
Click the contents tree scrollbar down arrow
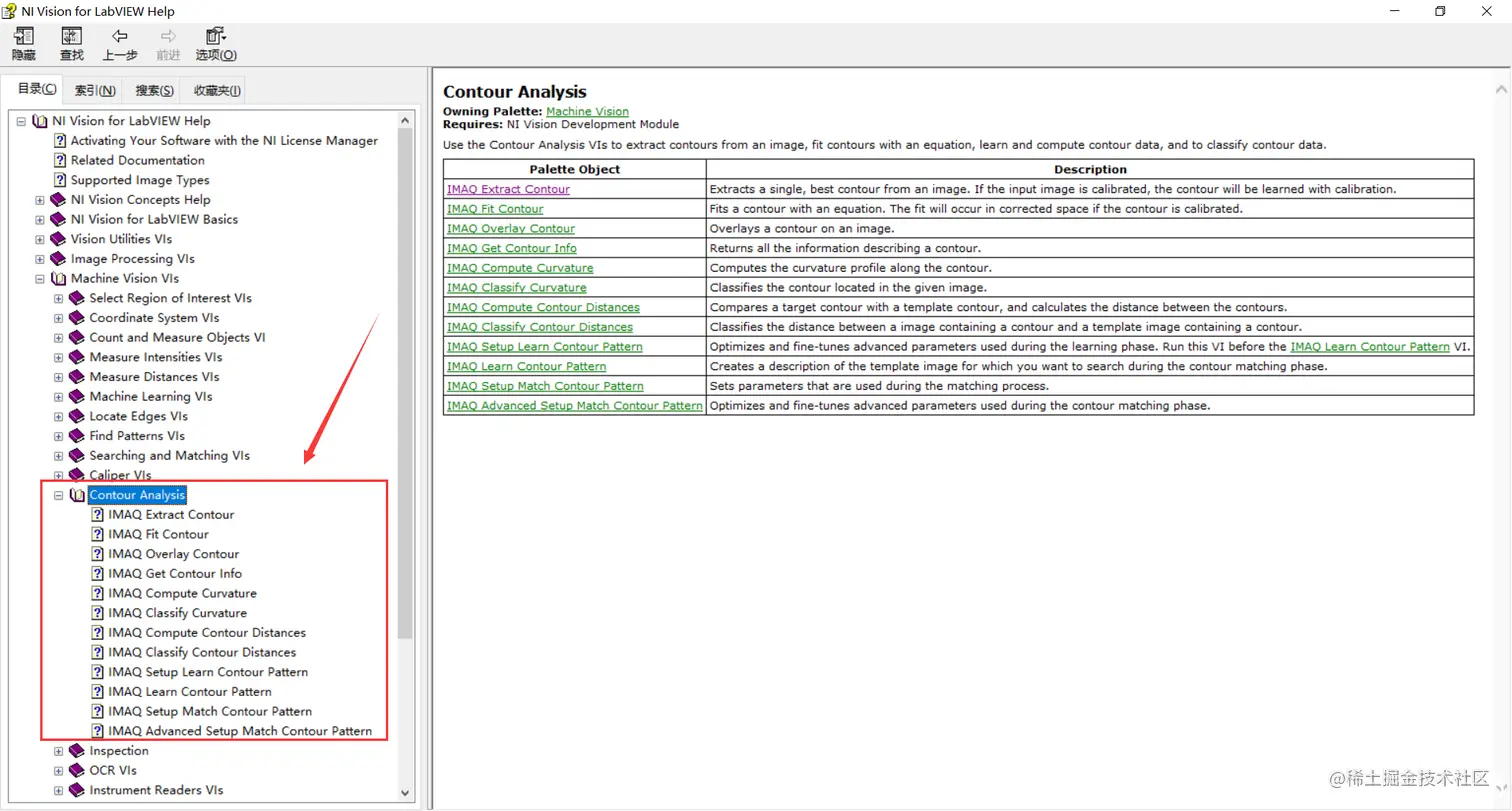tap(405, 792)
